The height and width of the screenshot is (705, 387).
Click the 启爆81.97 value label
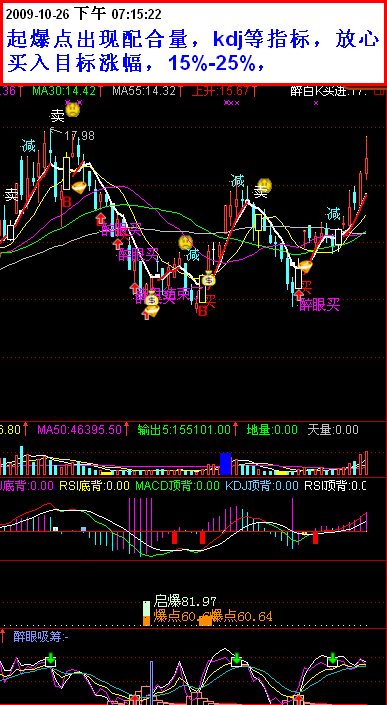tap(185, 601)
